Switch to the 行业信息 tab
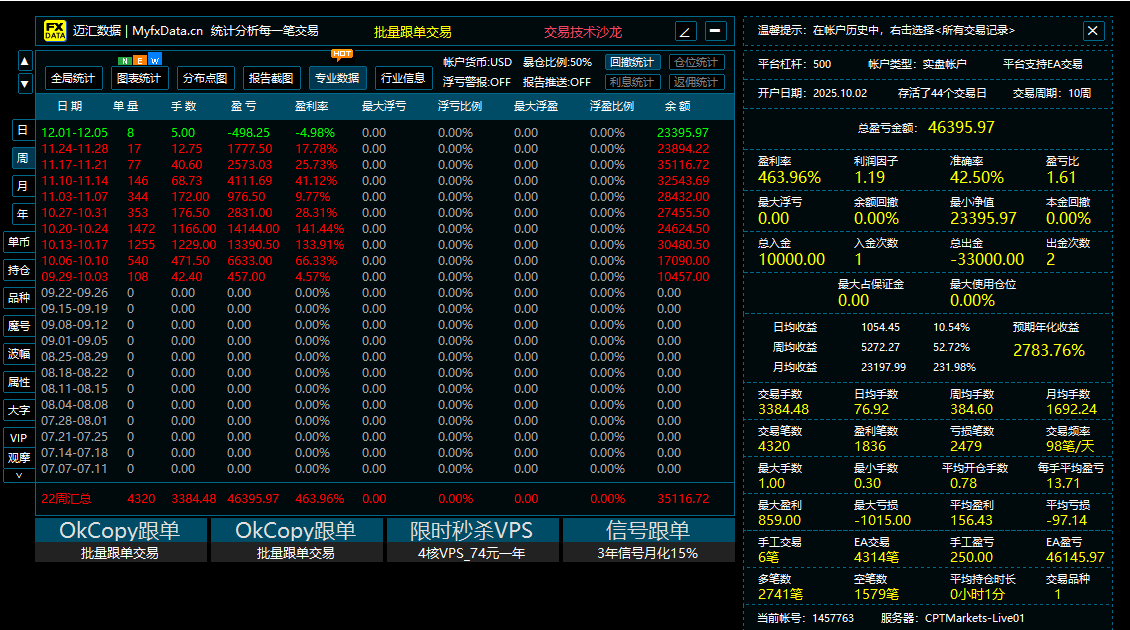Viewport: 1130px width, 630px height. (x=404, y=77)
